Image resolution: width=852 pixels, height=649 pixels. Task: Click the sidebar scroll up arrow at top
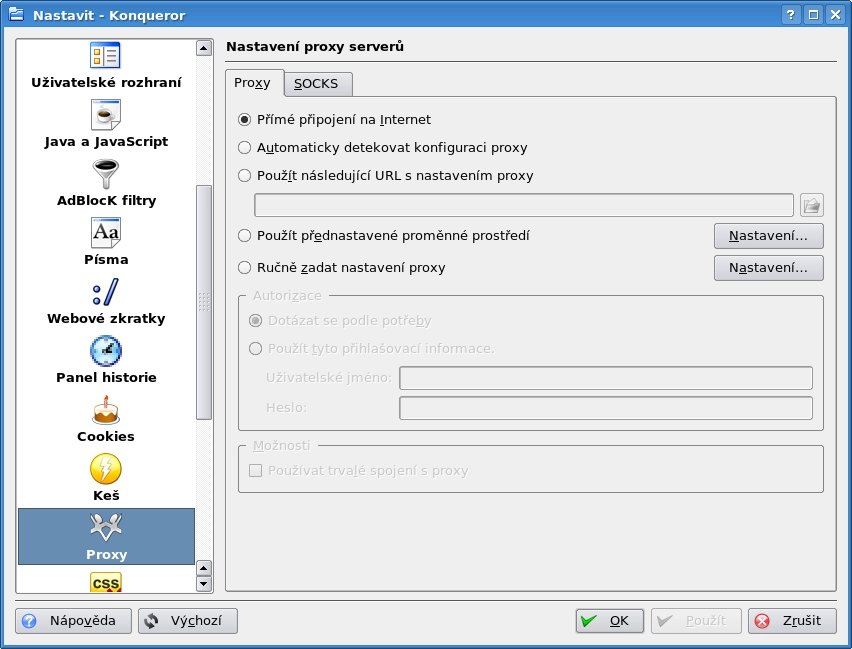204,48
